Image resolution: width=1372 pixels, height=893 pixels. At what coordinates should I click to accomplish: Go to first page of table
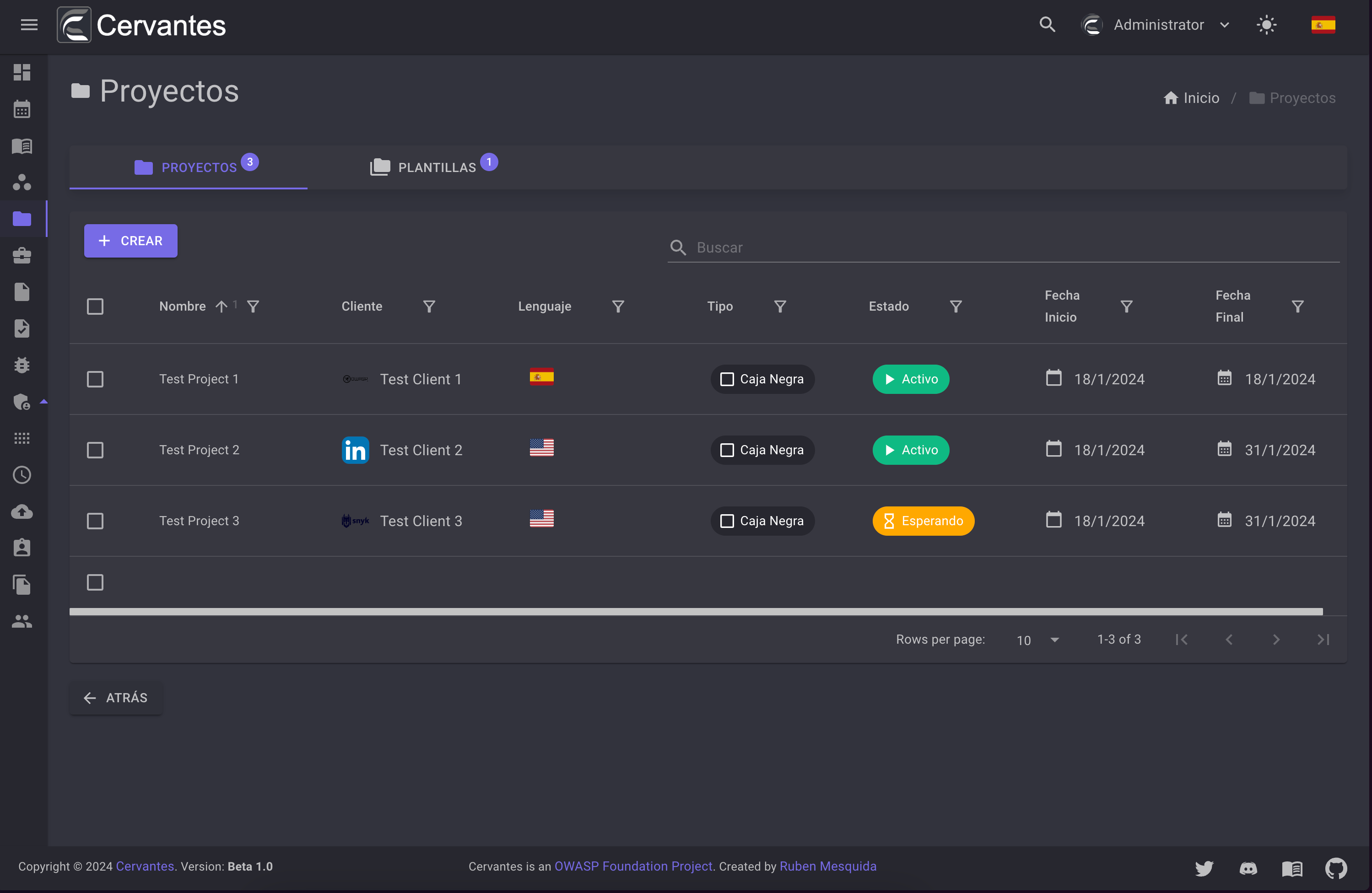tap(1181, 640)
